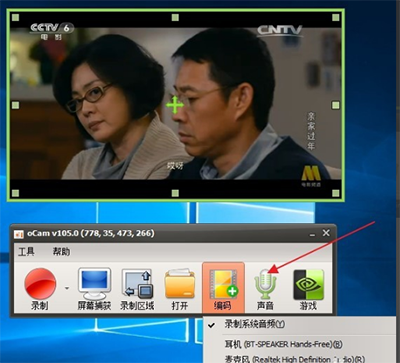Close the oCam window
Viewport: 400px width, 363px height.
(326, 233)
